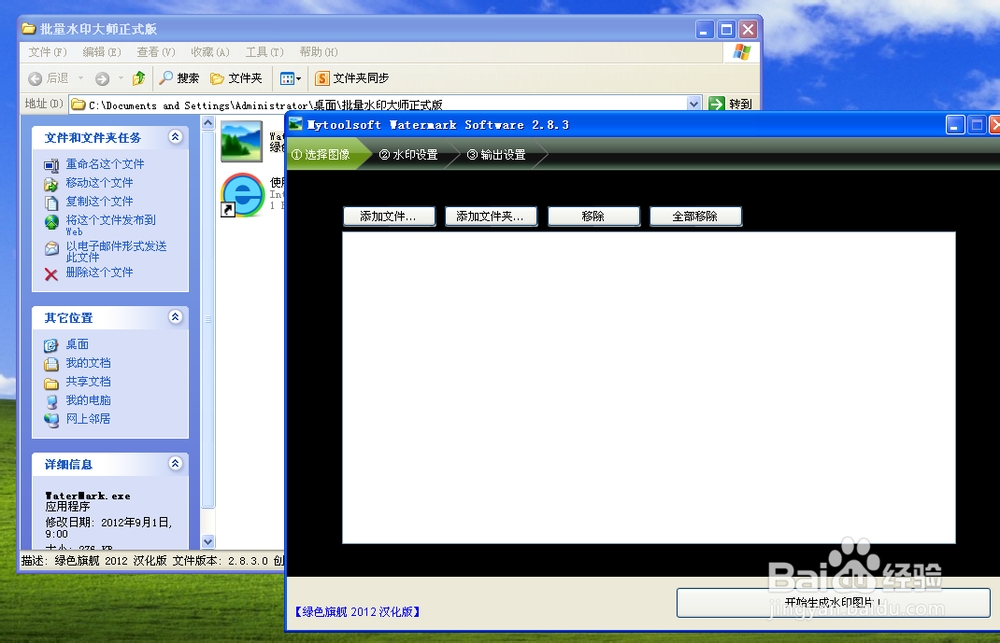The image size is (1000, 643).
Task: Click the copy file icon in tasks panel
Action: point(51,203)
